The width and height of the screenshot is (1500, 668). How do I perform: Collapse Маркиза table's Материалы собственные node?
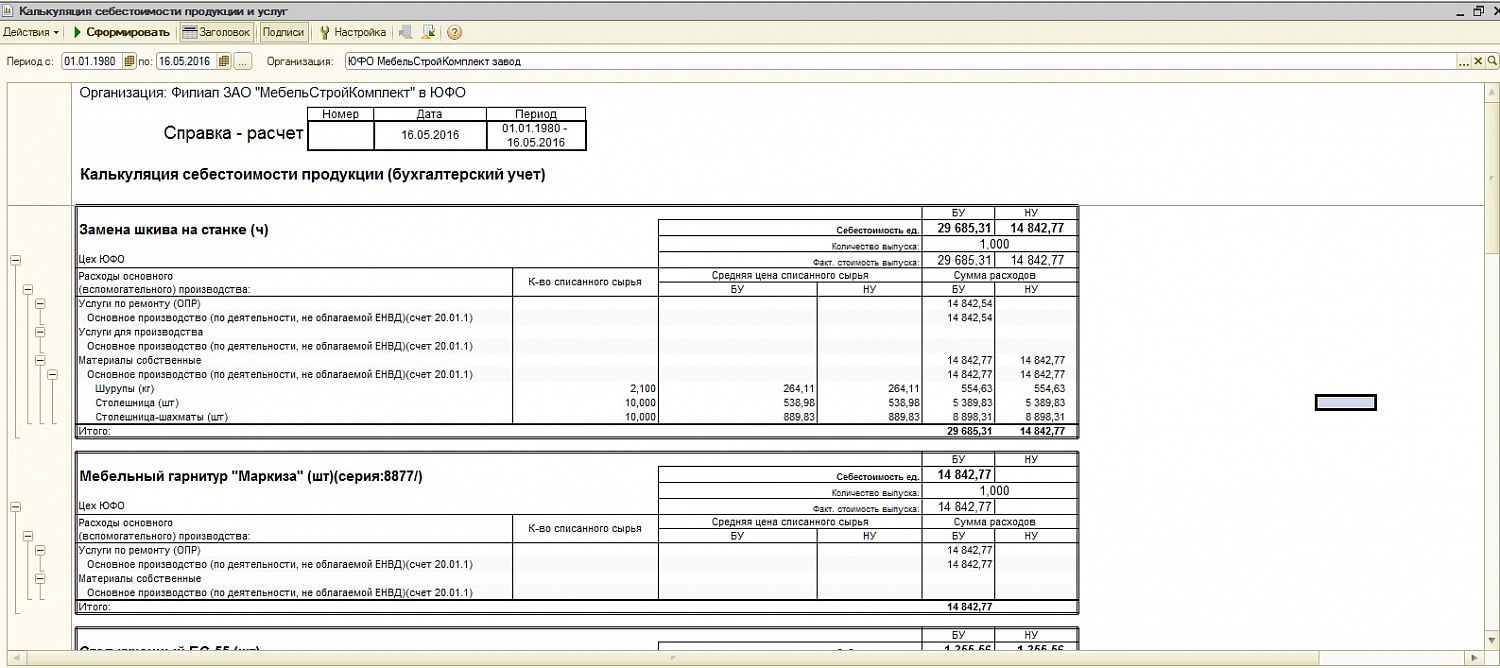click(40, 578)
